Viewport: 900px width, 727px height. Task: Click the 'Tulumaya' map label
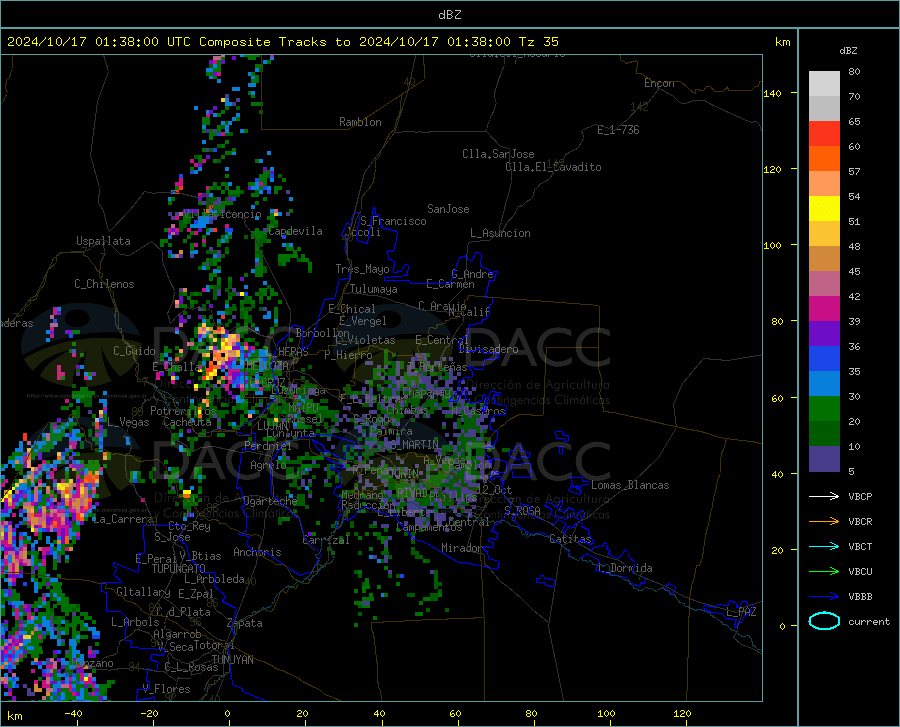(374, 289)
